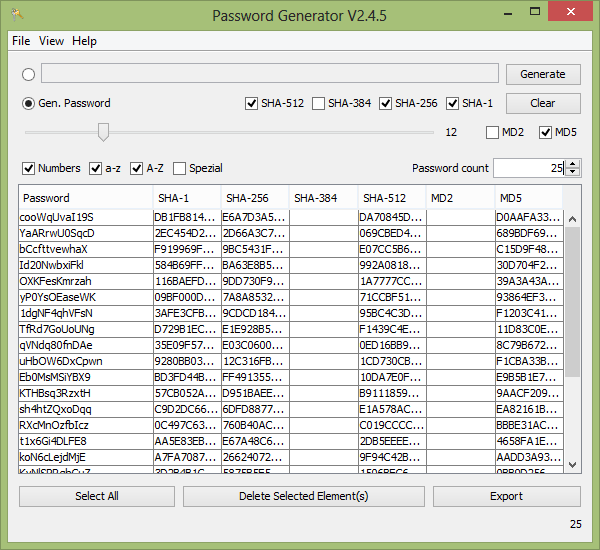Click the Export button
This screenshot has height=550, width=600.
coord(507,496)
